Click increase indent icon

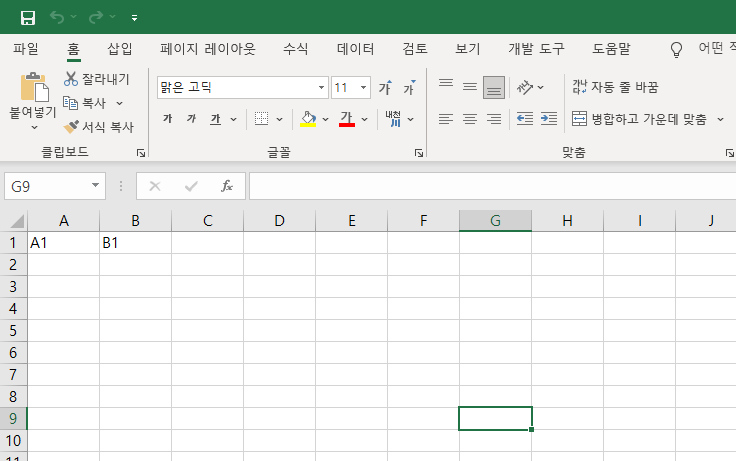coord(549,119)
